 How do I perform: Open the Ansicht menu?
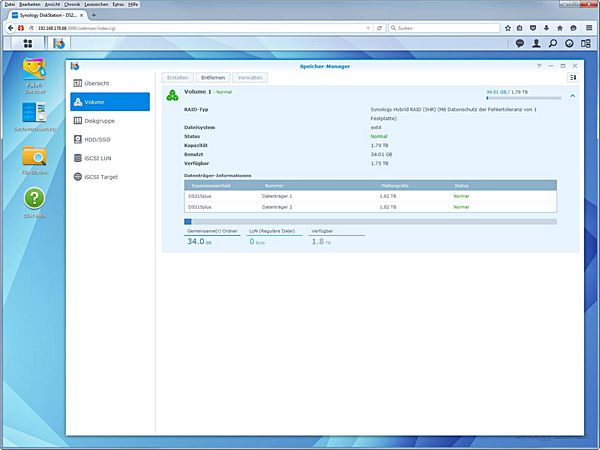coord(52,4)
